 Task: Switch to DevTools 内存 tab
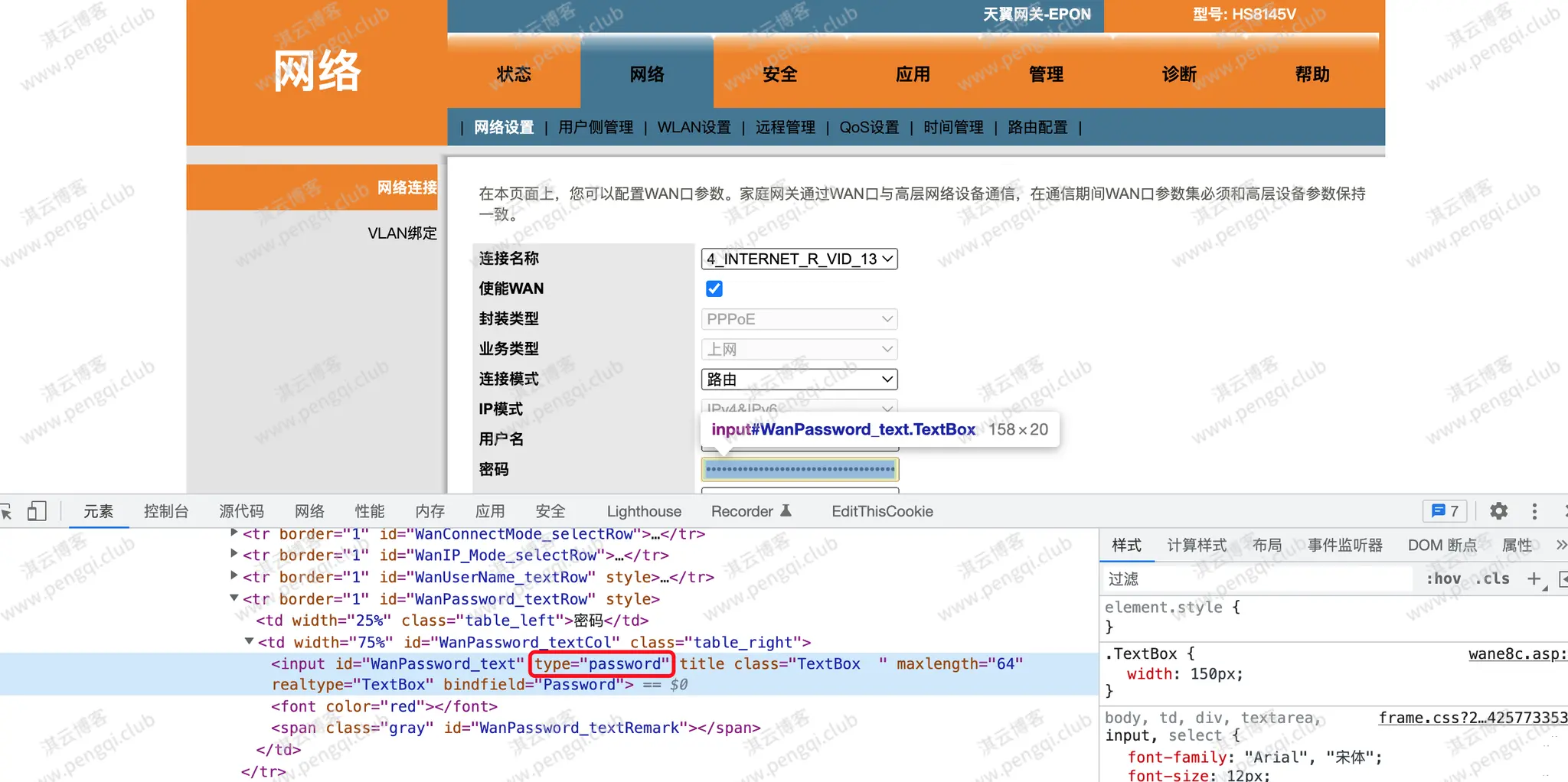pos(430,511)
